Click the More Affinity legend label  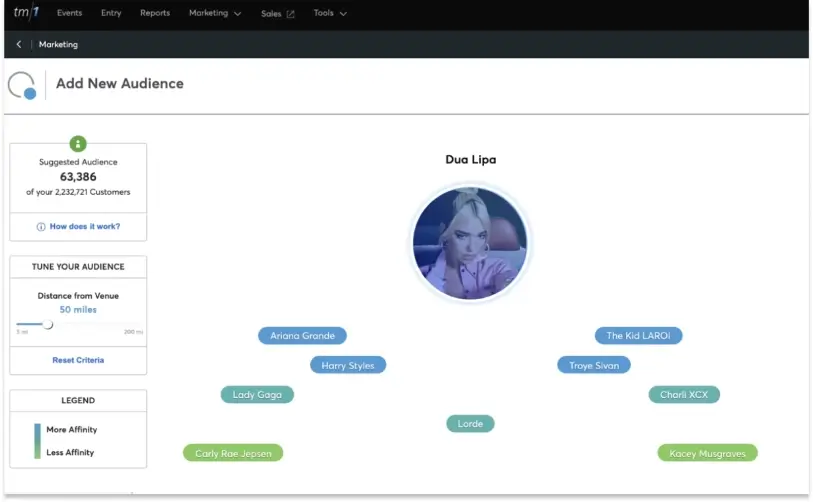coord(72,429)
